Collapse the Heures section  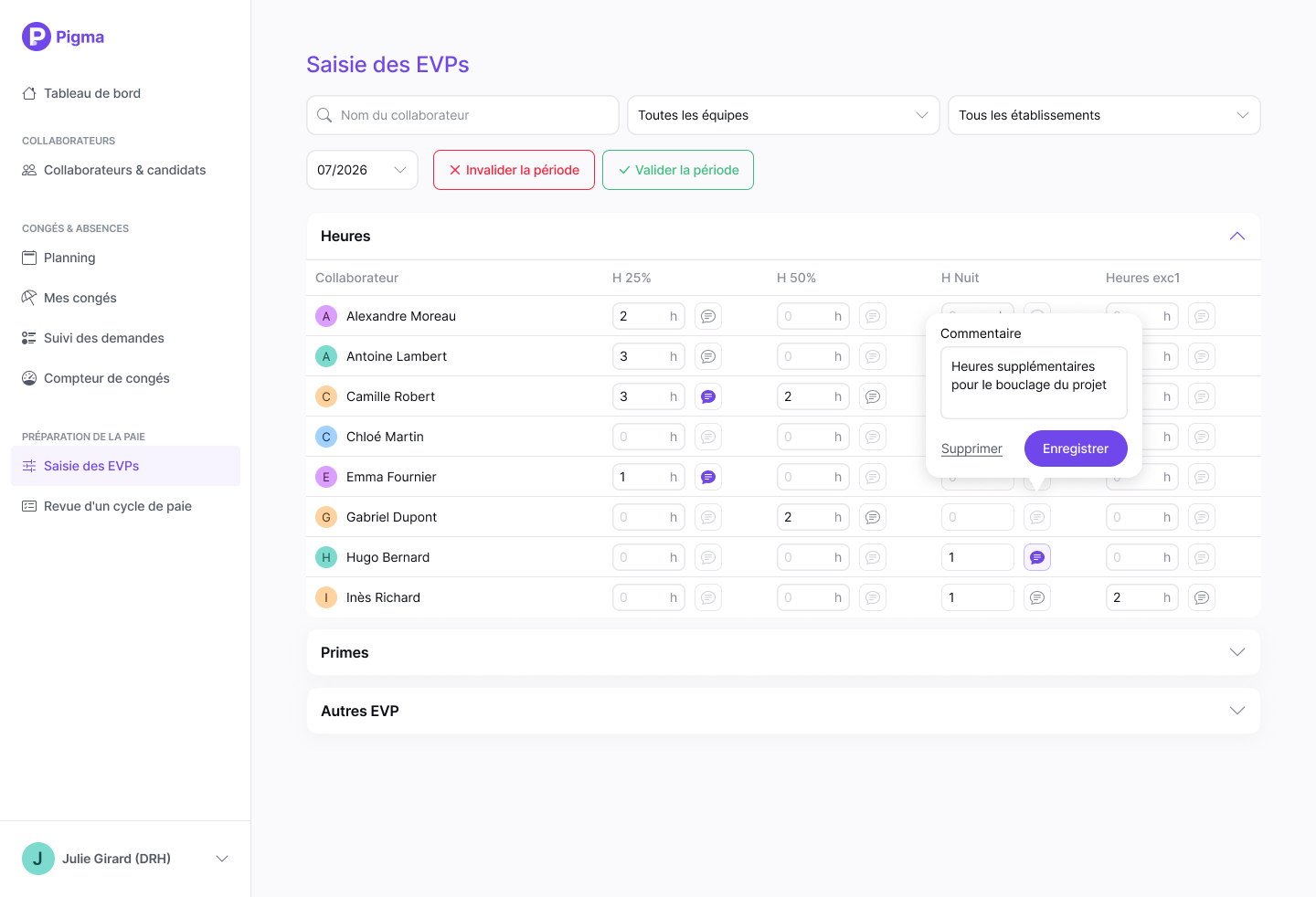(x=1237, y=236)
